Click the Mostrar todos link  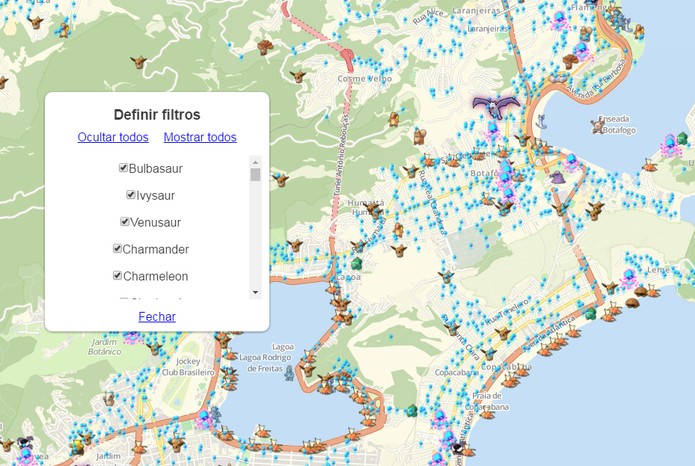[x=200, y=137]
